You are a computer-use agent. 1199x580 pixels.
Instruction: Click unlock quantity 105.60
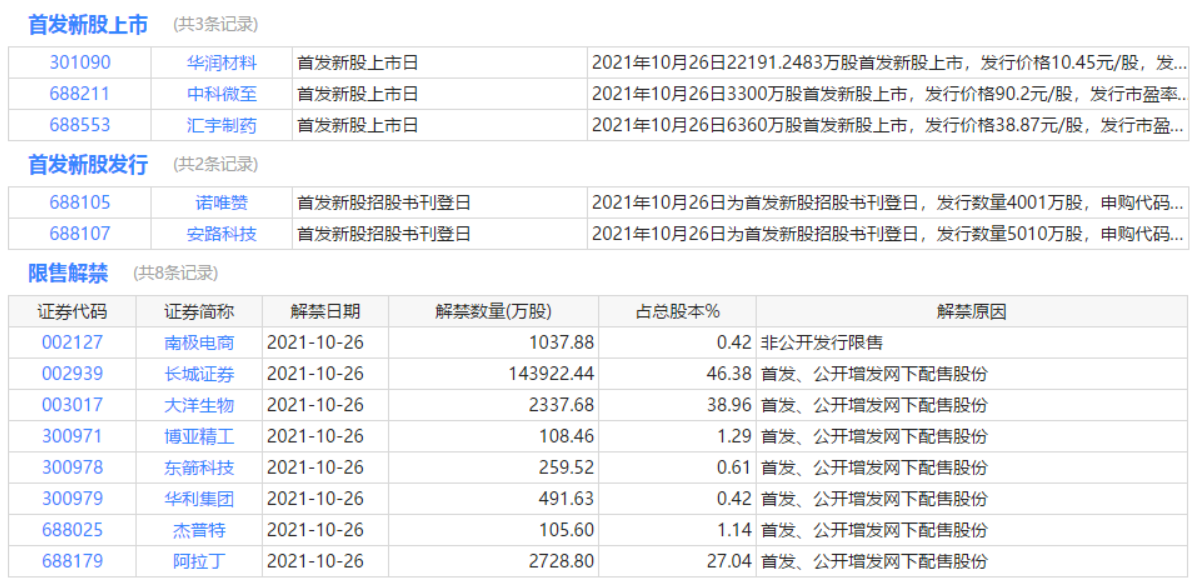pyautogui.click(x=566, y=529)
